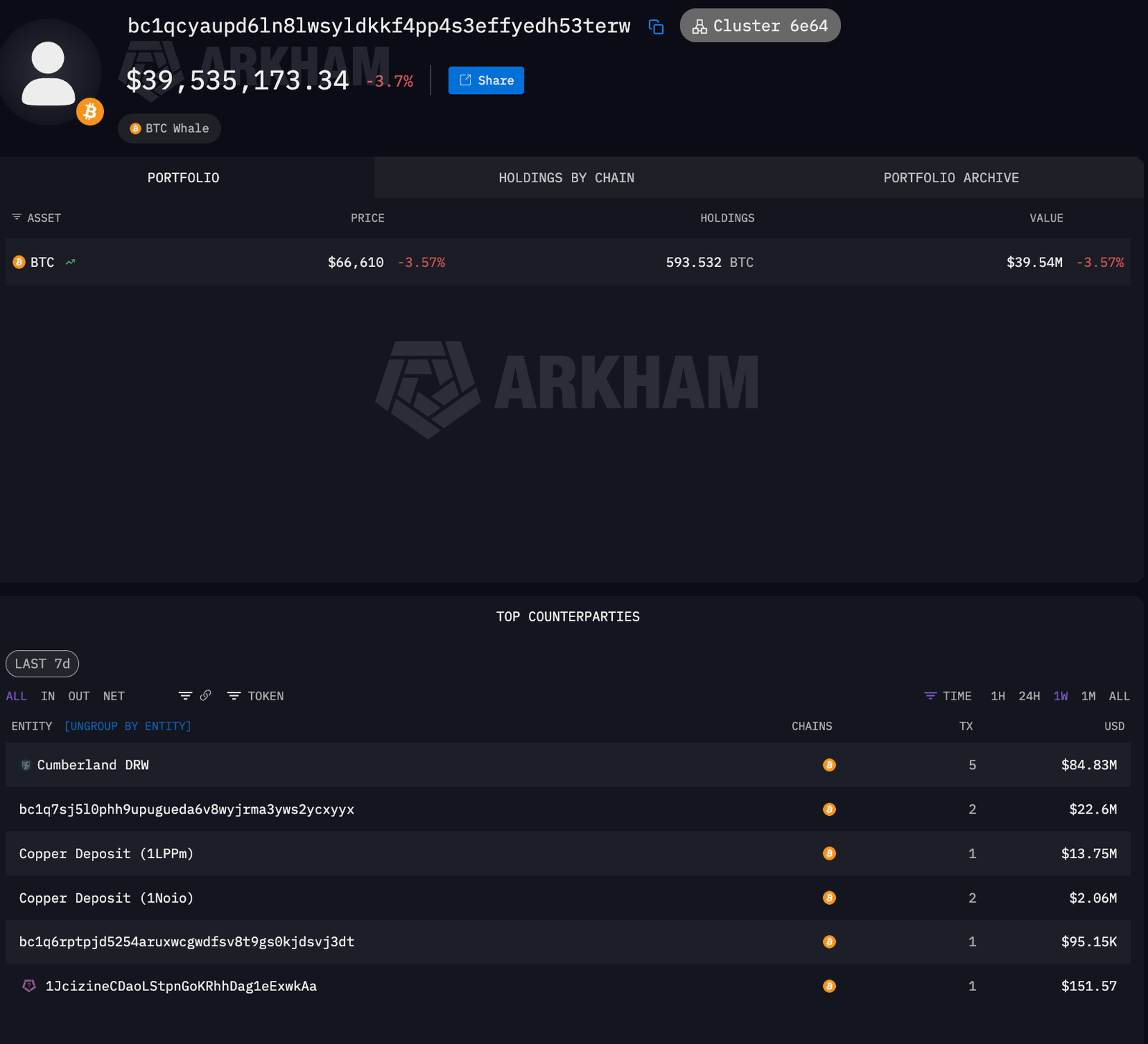Select the 24H time range
The width and height of the screenshot is (1148, 1044).
tap(1029, 696)
